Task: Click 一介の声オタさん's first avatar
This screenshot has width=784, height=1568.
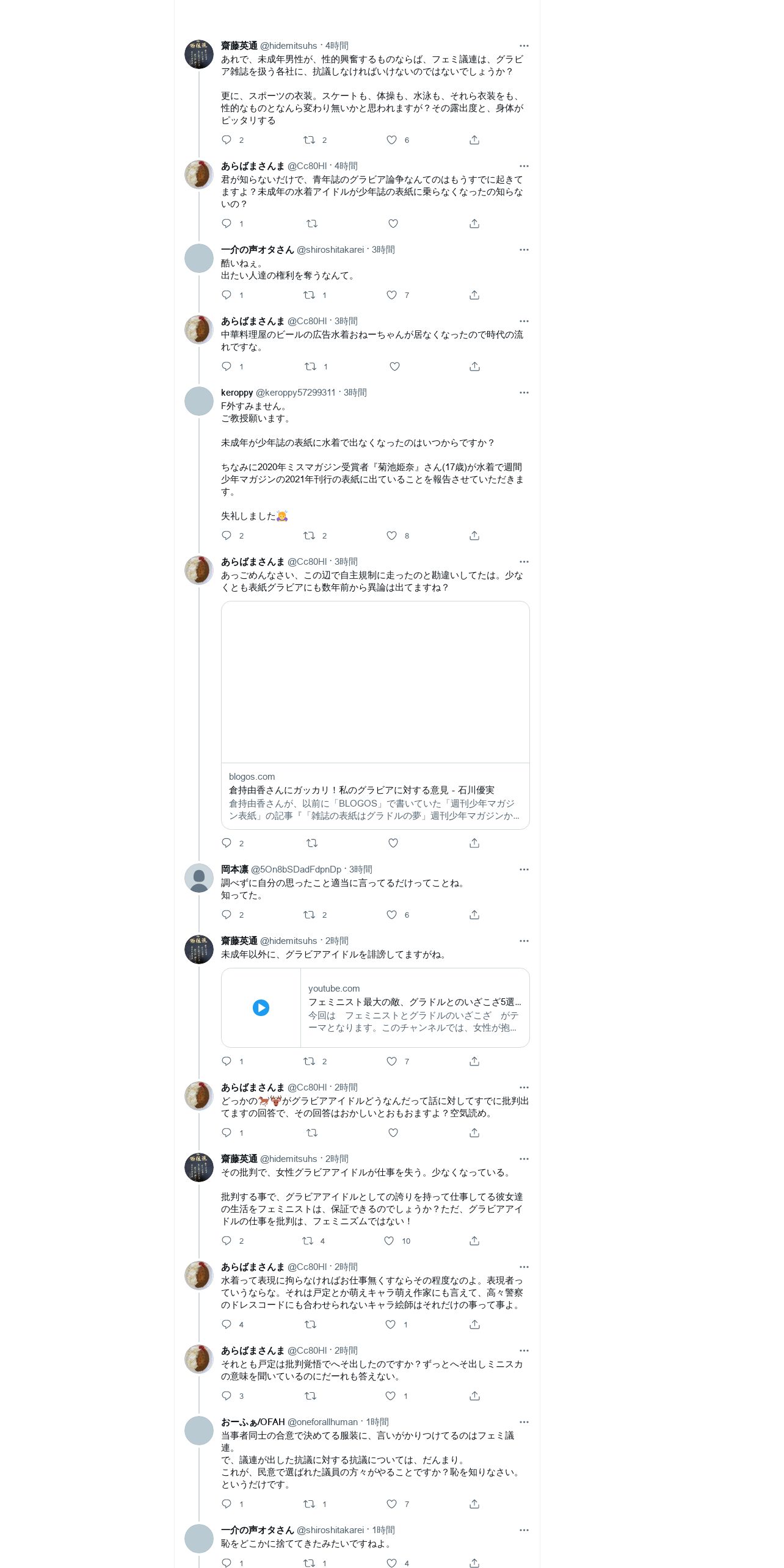Action: pyautogui.click(x=199, y=258)
